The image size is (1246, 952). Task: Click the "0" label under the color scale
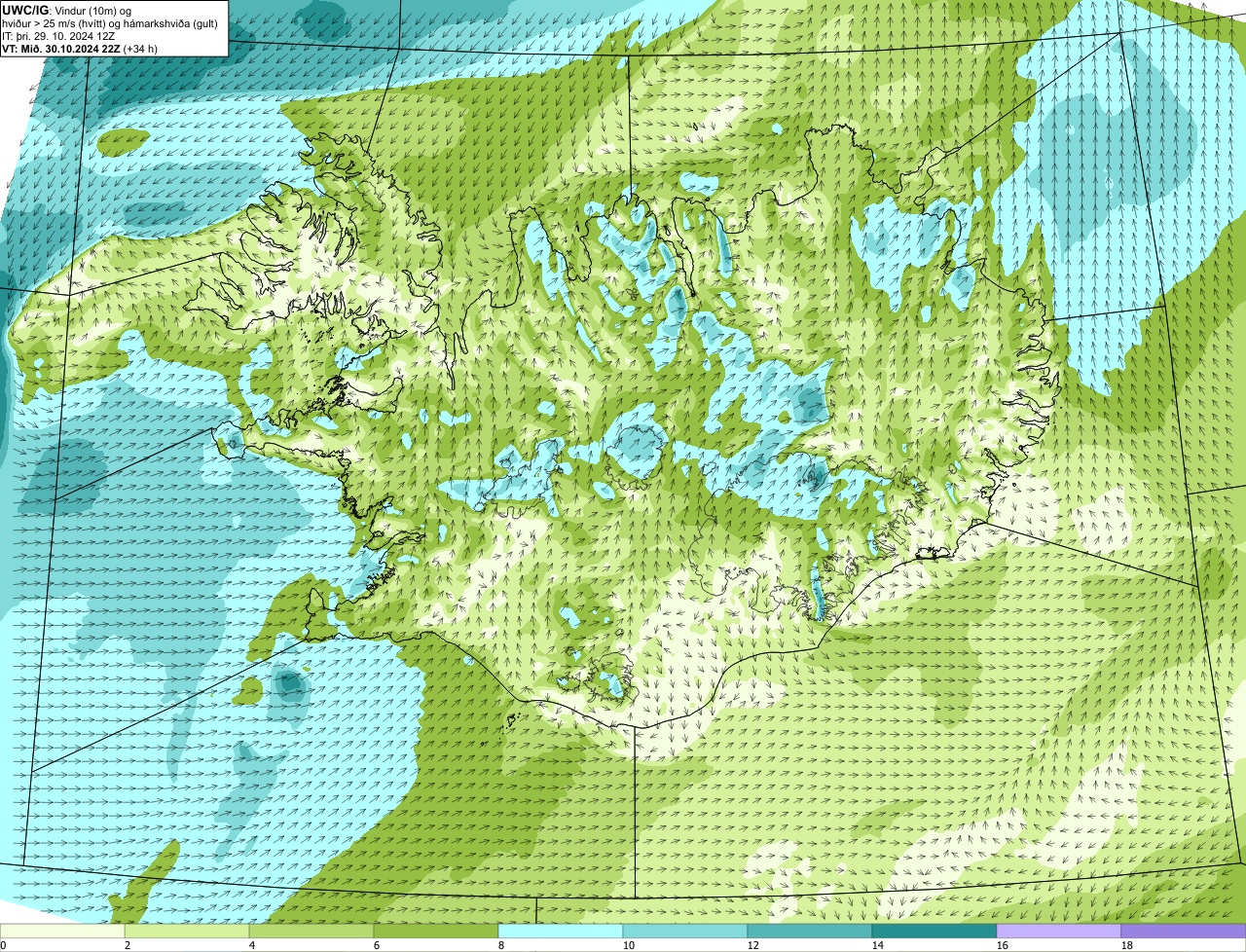point(3,945)
